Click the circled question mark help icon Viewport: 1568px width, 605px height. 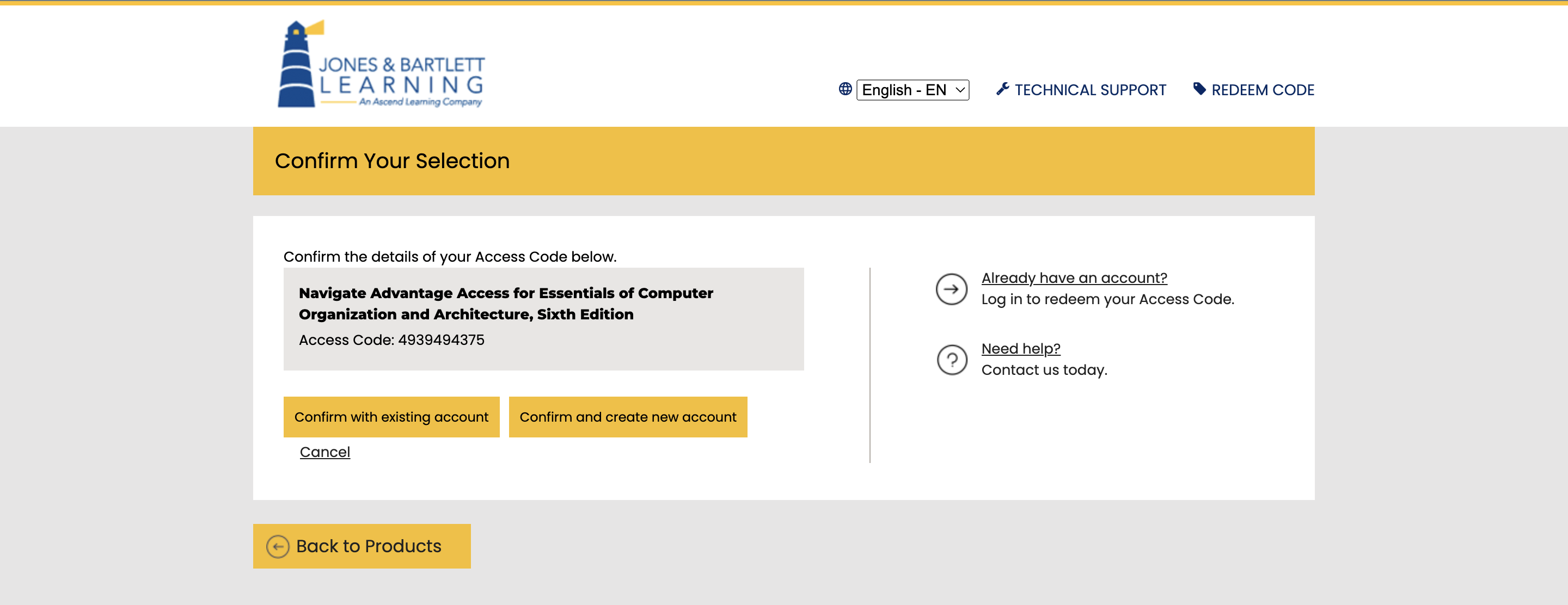pos(951,360)
